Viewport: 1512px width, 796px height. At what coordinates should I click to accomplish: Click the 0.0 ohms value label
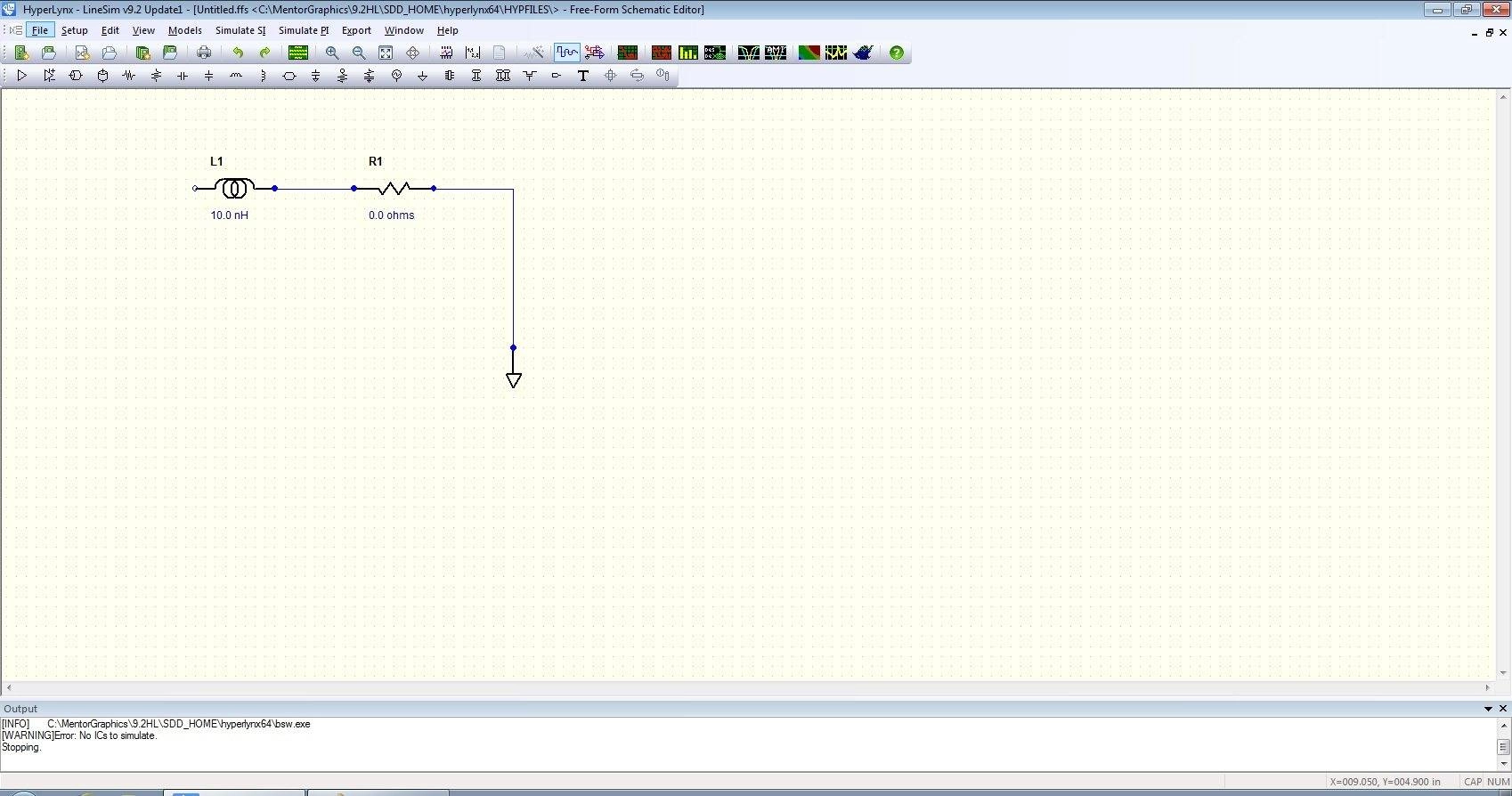pyautogui.click(x=392, y=215)
